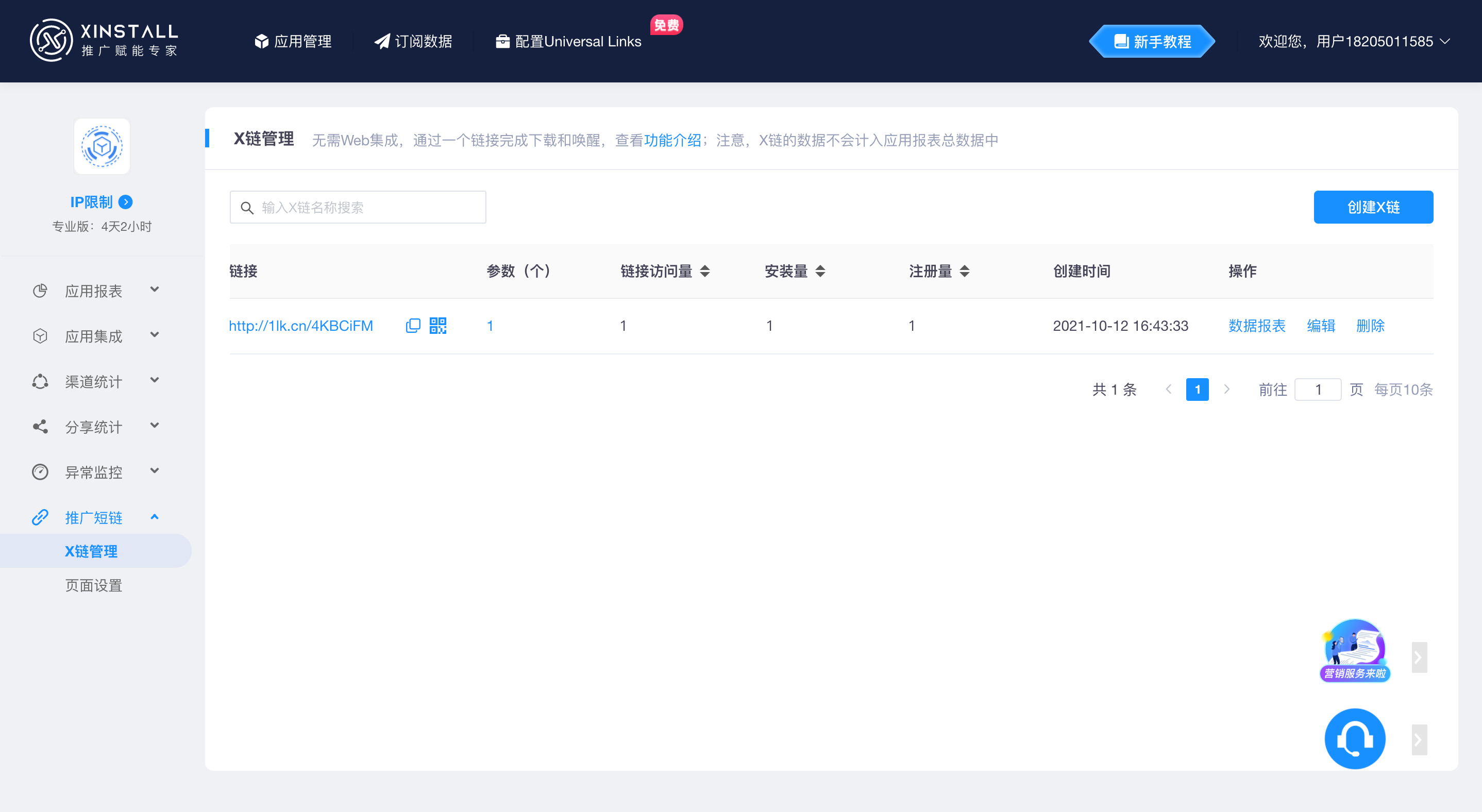
Task: Expand the user account dropdown 用户18205011585
Action: 1354,41
